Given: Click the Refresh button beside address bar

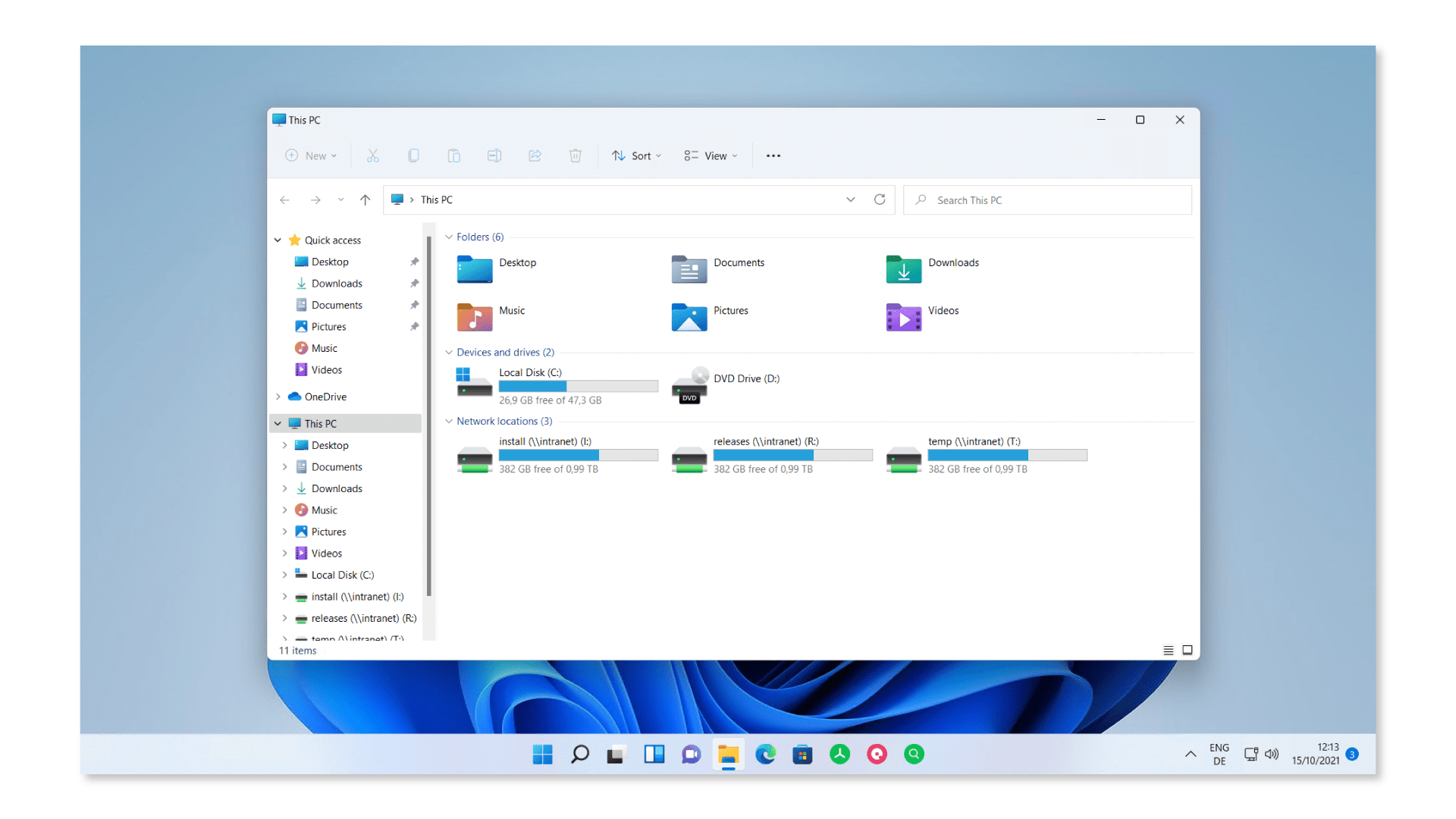Looking at the screenshot, I should [880, 199].
